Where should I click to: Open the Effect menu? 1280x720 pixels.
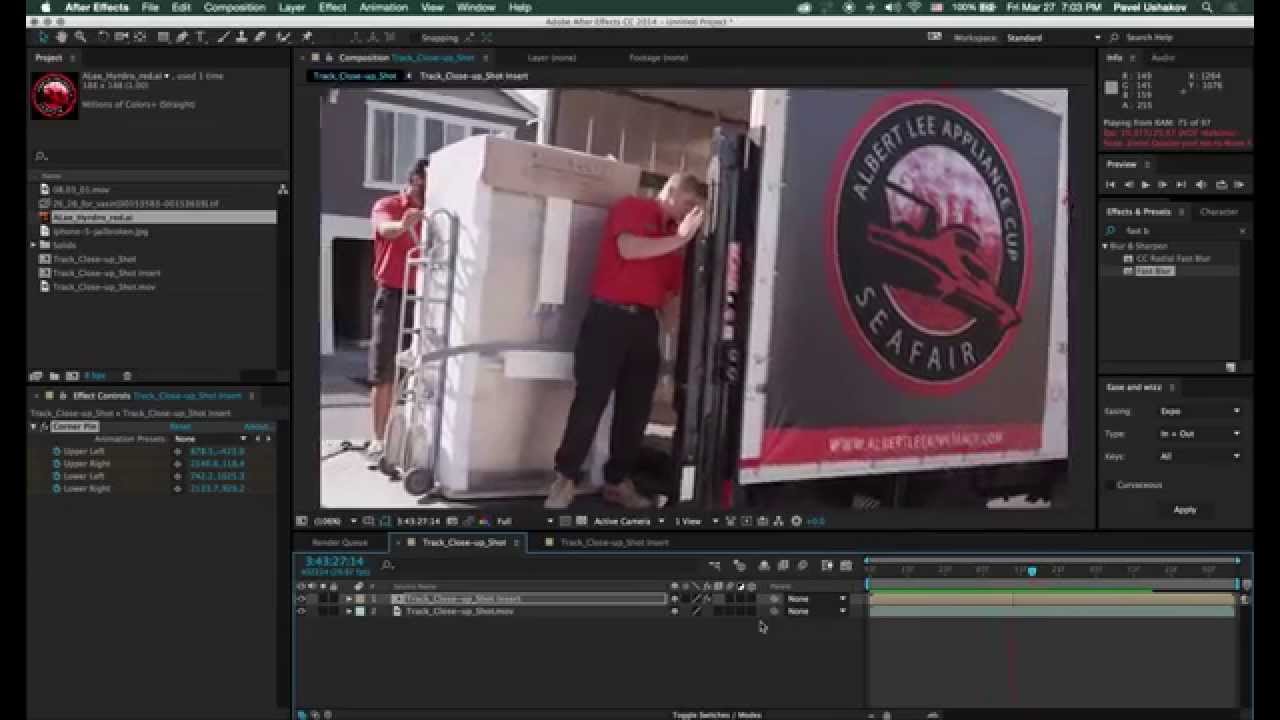[x=332, y=7]
